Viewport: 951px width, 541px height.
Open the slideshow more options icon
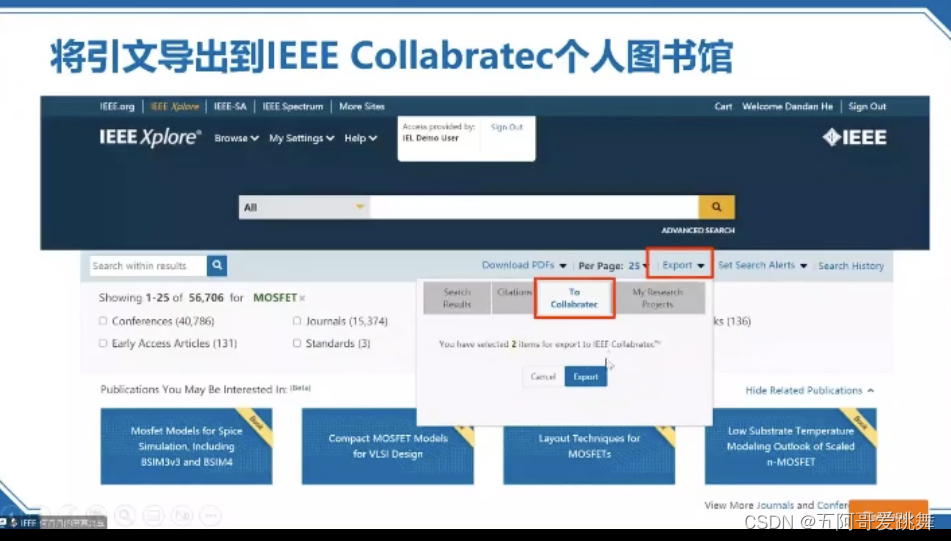pos(210,516)
